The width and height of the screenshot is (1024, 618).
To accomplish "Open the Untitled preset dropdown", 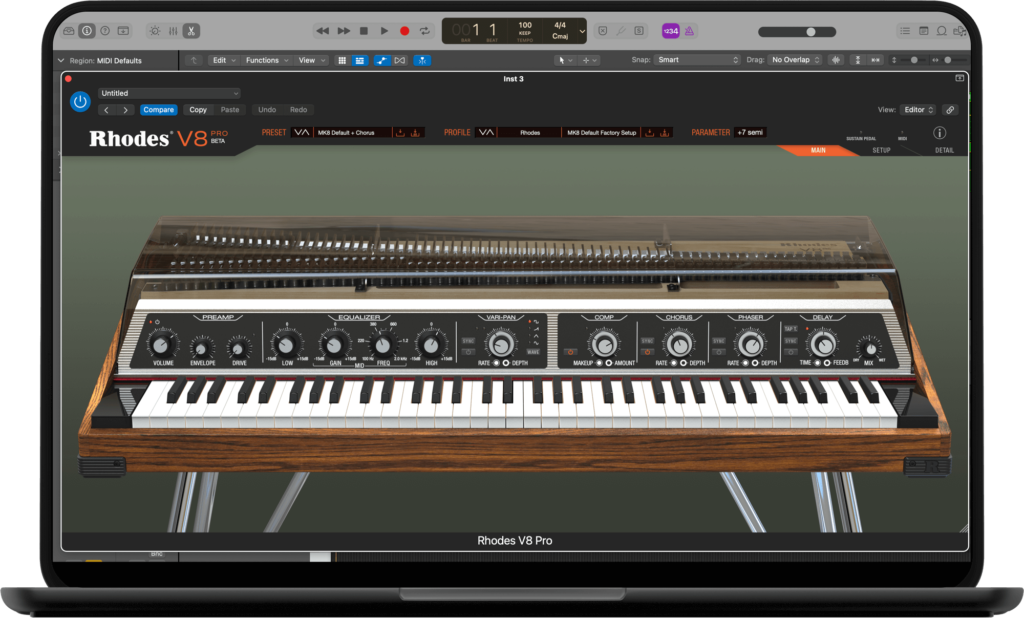I will (x=169, y=93).
